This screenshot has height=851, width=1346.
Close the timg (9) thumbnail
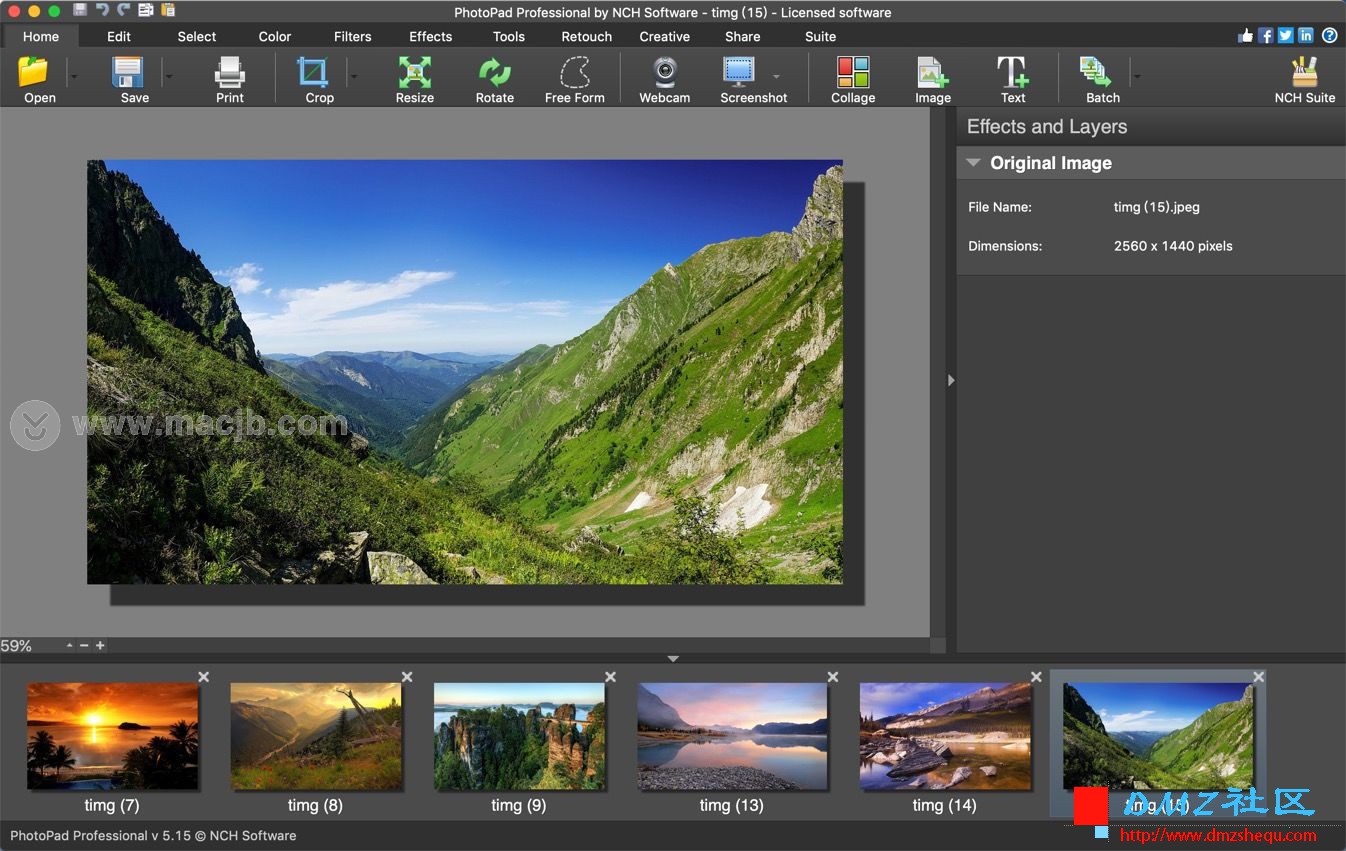coord(610,677)
